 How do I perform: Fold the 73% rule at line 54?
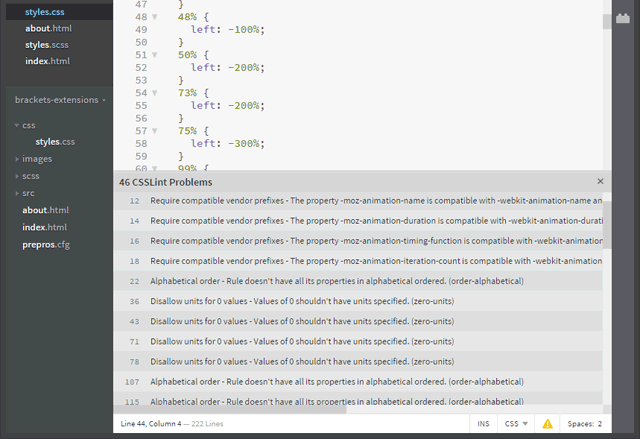click(154, 93)
